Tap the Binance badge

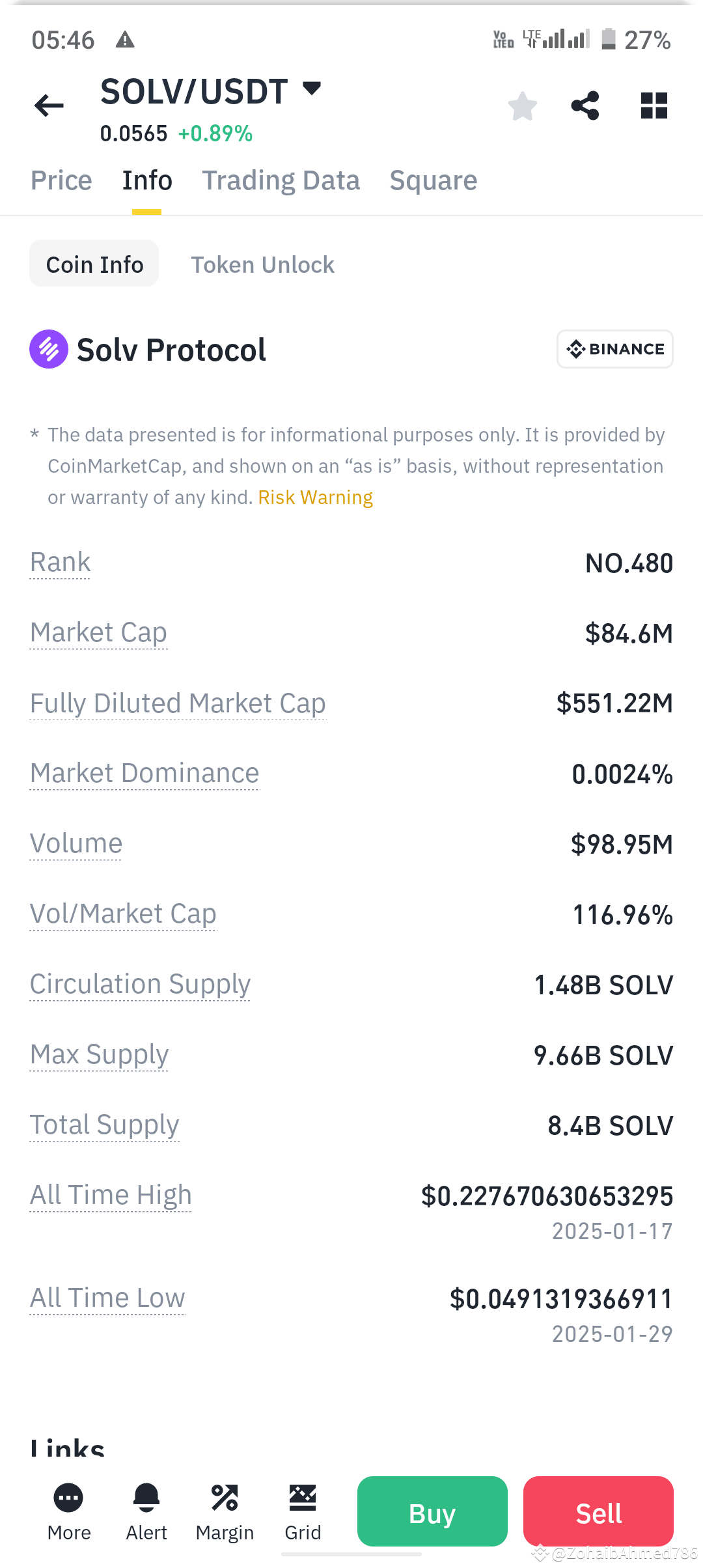point(614,349)
